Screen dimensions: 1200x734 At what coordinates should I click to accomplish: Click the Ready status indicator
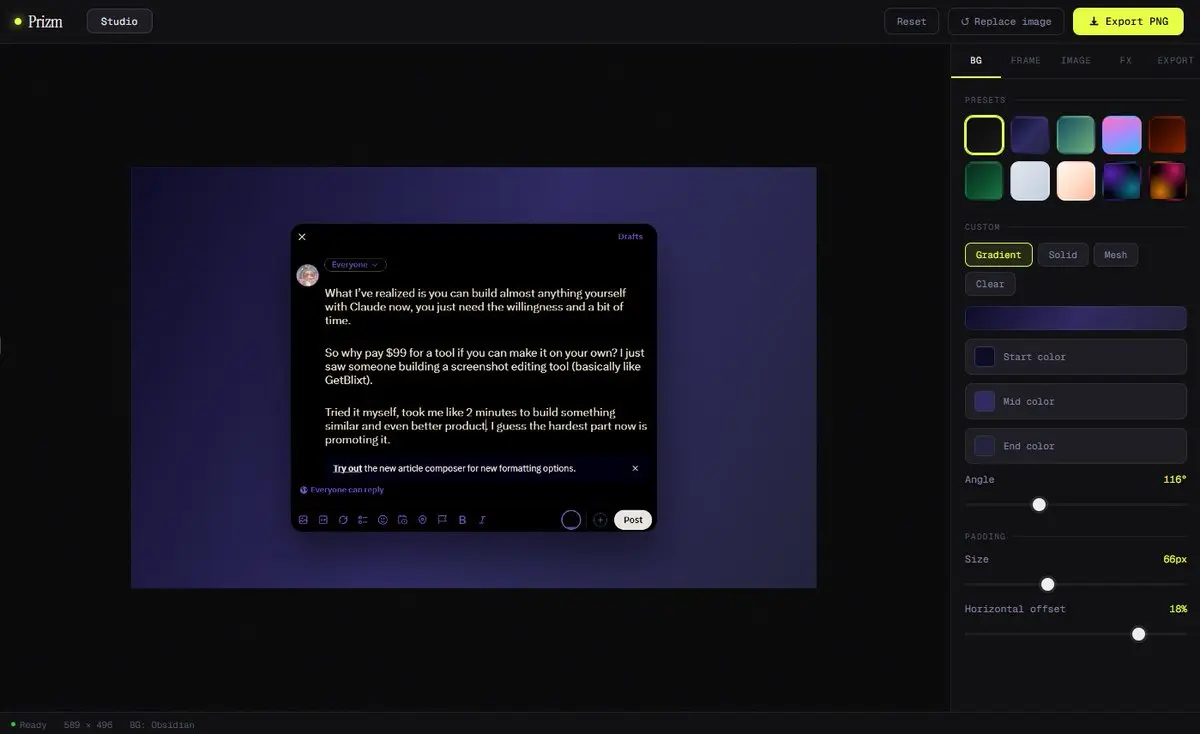tap(28, 725)
